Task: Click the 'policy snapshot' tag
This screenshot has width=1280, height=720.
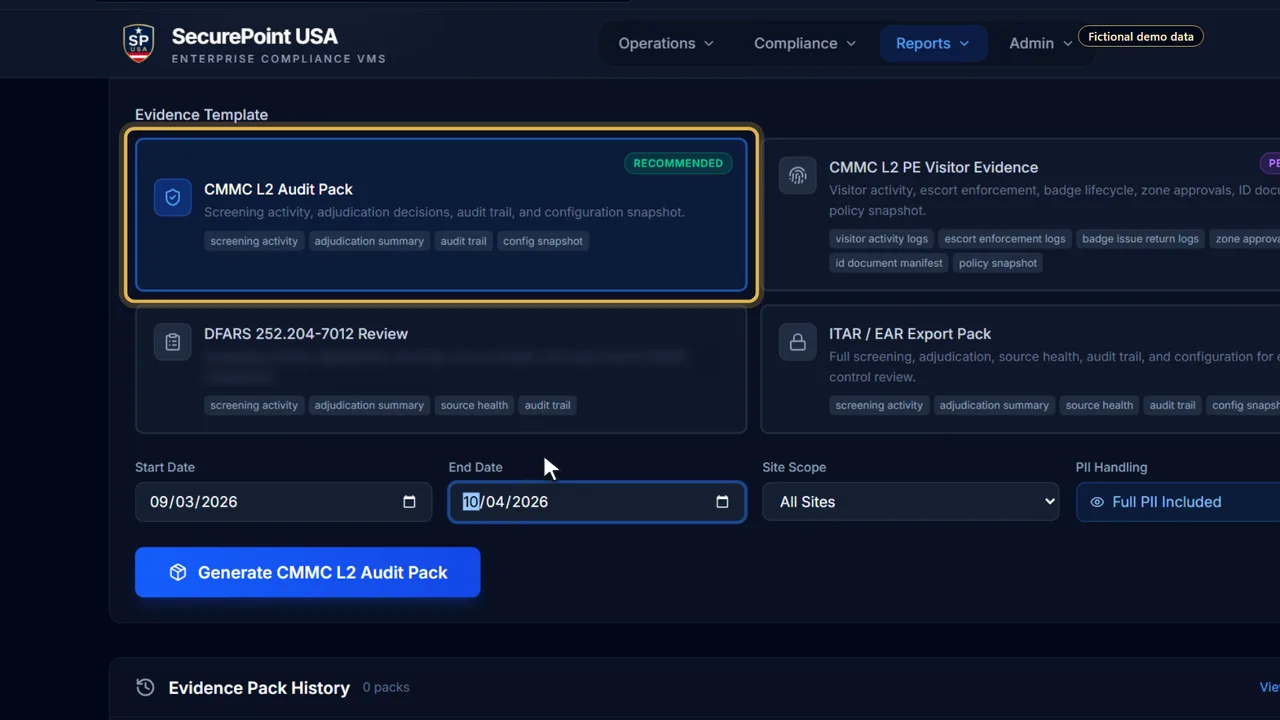Action: (x=998, y=263)
